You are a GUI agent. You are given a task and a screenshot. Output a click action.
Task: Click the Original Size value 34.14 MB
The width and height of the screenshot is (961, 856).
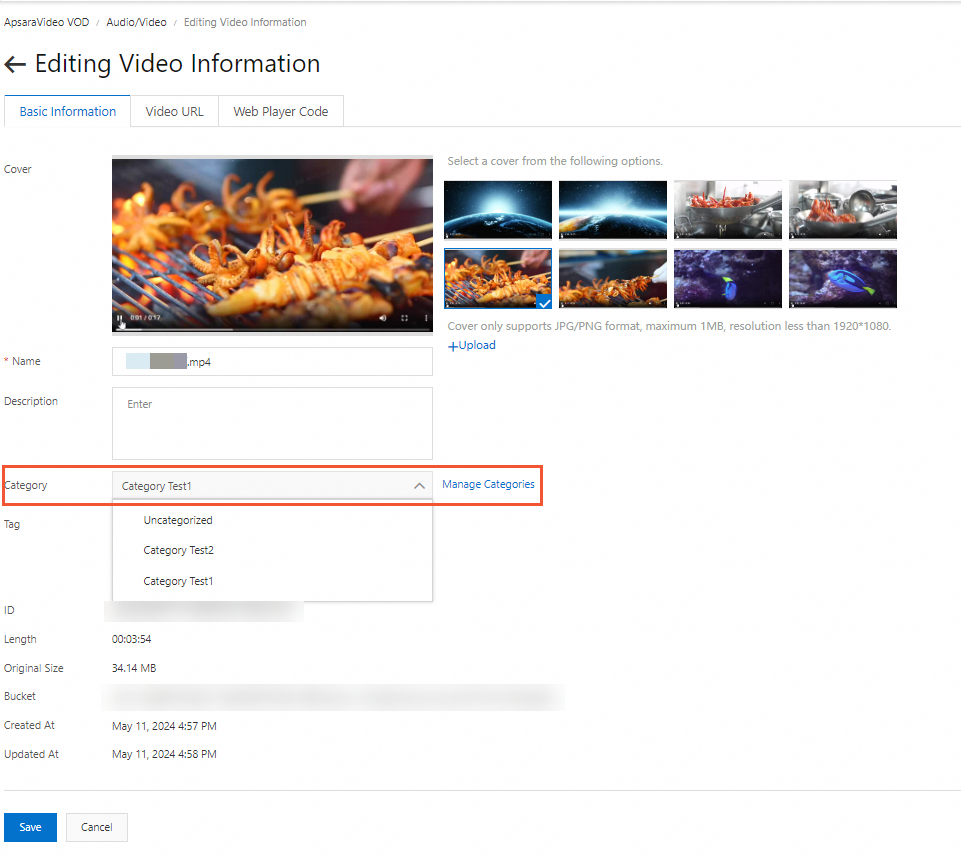click(x=134, y=668)
